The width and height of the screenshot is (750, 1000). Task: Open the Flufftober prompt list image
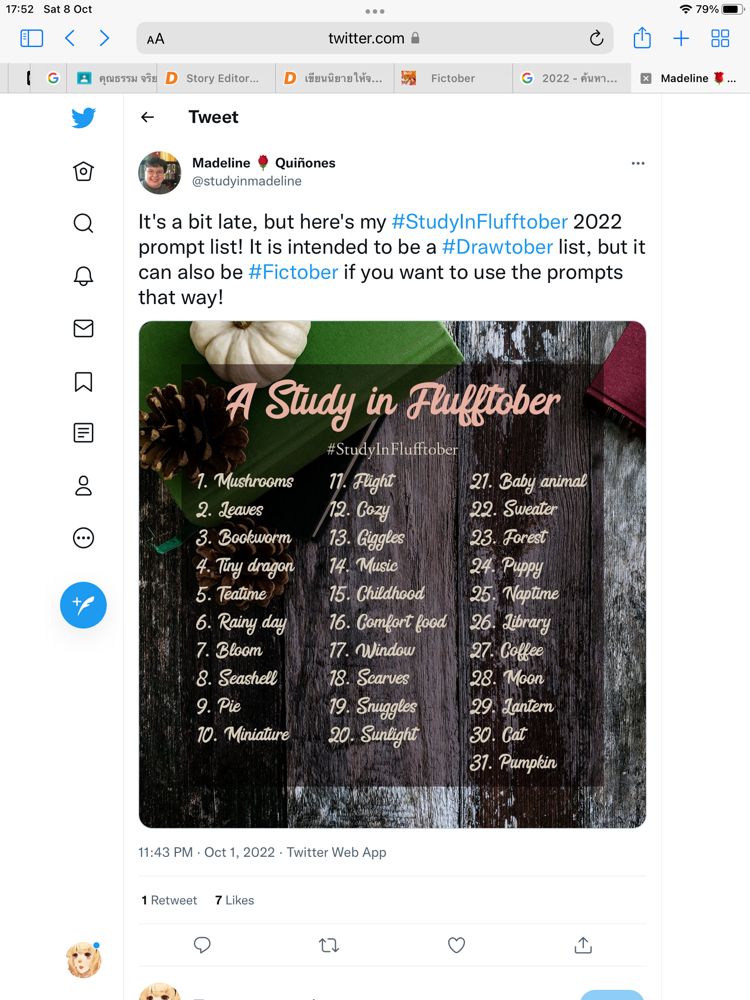click(392, 574)
